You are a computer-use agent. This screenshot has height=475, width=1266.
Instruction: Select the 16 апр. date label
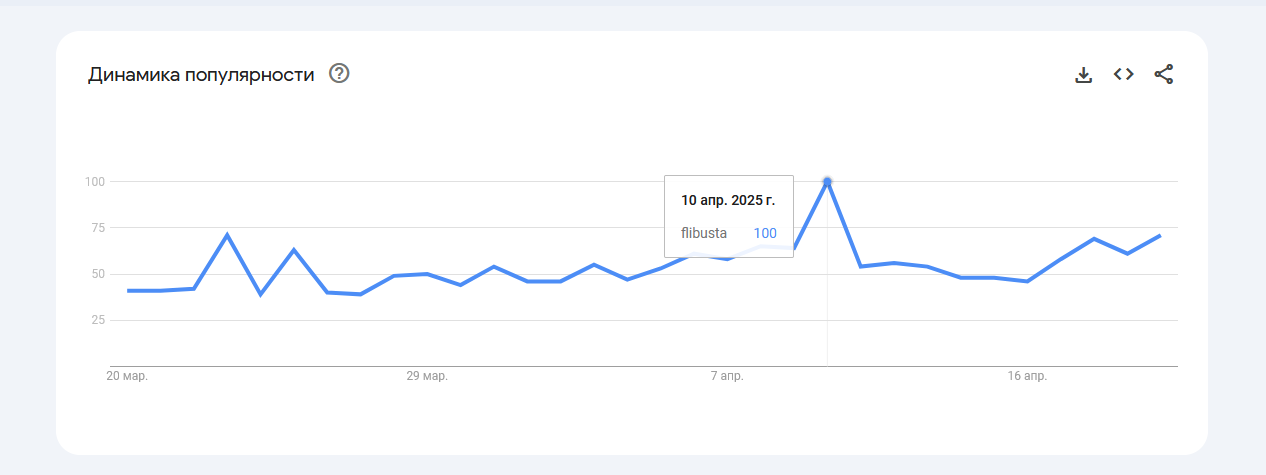1027,377
